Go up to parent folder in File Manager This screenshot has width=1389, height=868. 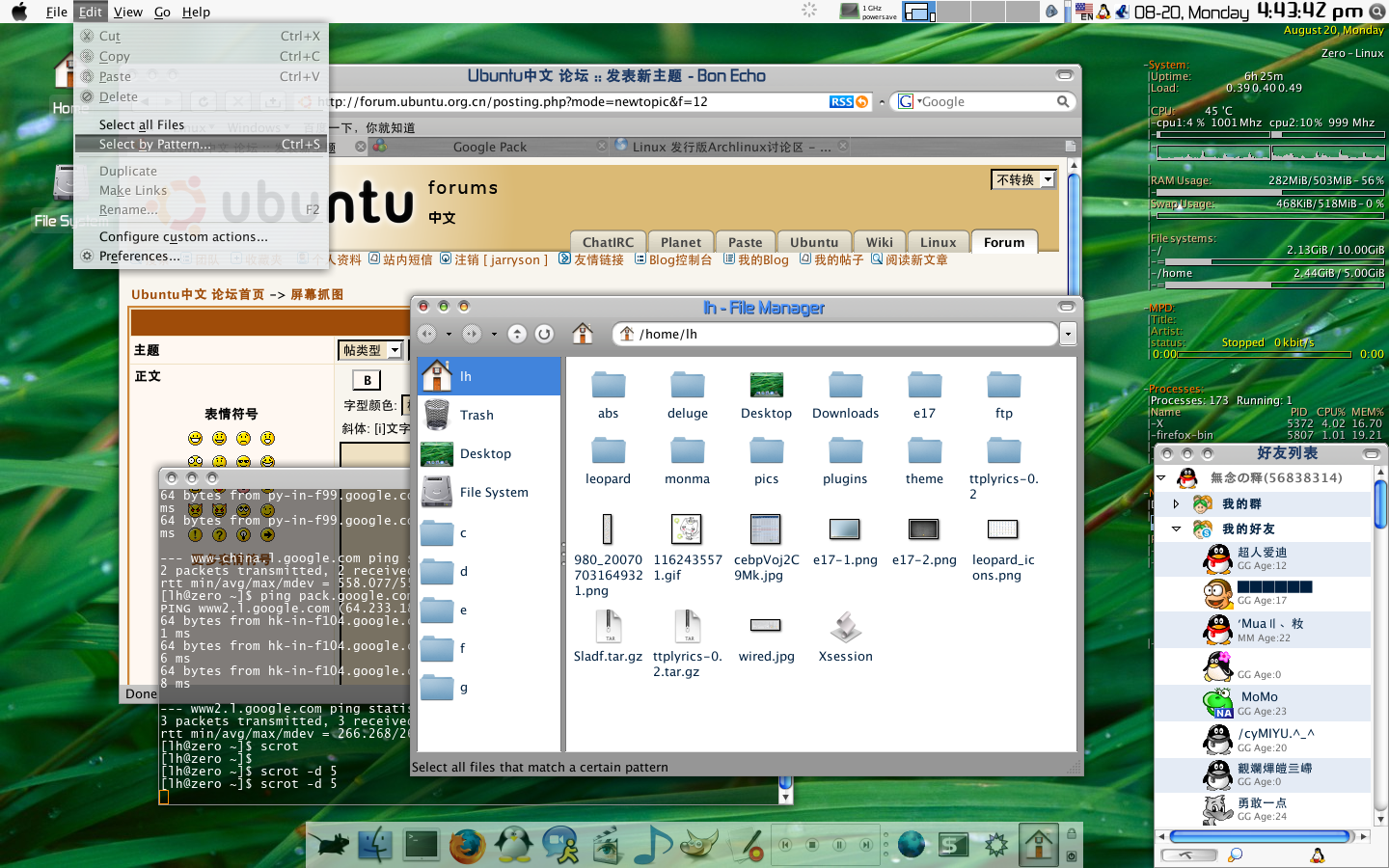pyautogui.click(x=517, y=334)
